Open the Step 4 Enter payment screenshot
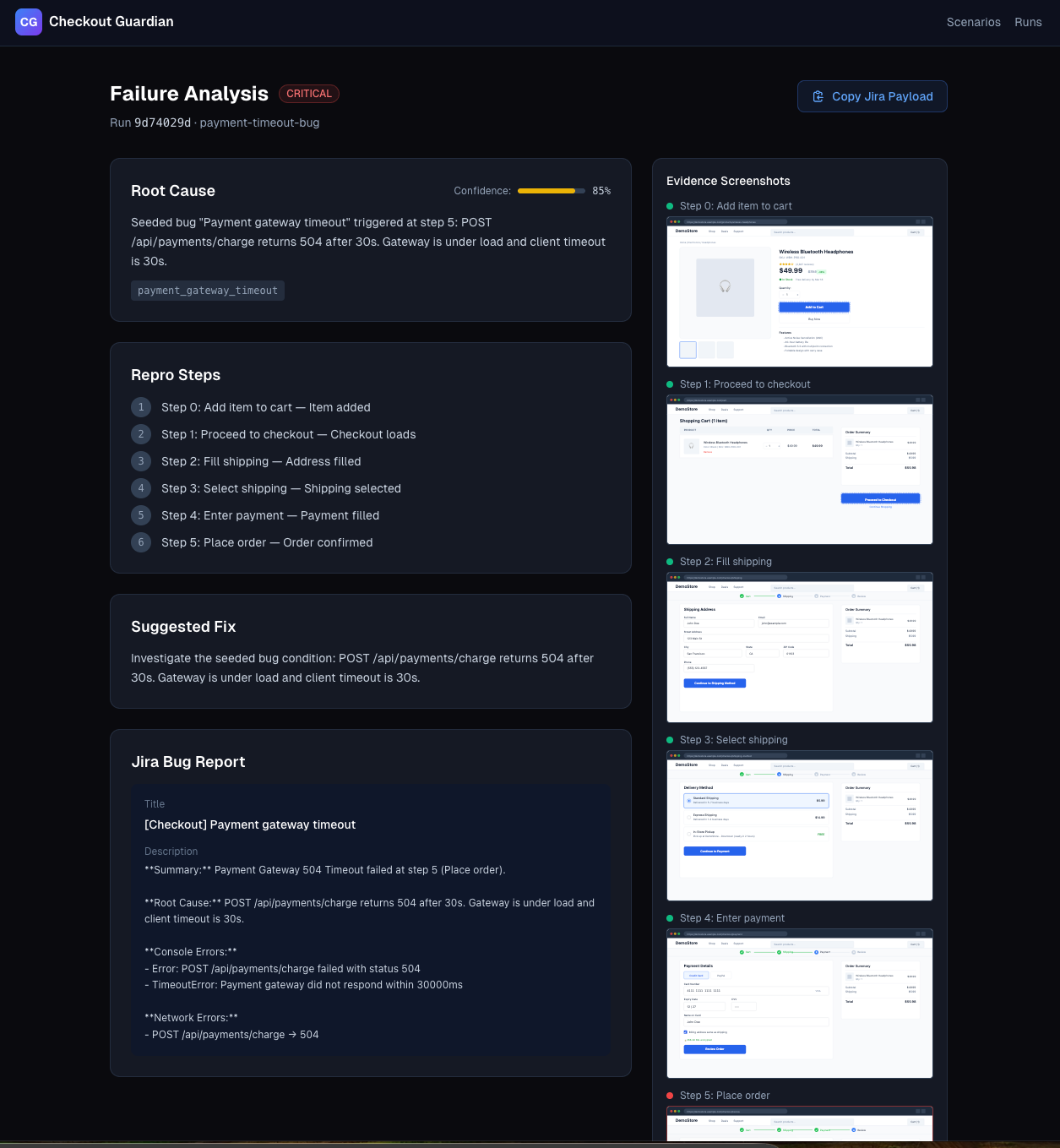The width and height of the screenshot is (1060, 1148). [800, 1004]
